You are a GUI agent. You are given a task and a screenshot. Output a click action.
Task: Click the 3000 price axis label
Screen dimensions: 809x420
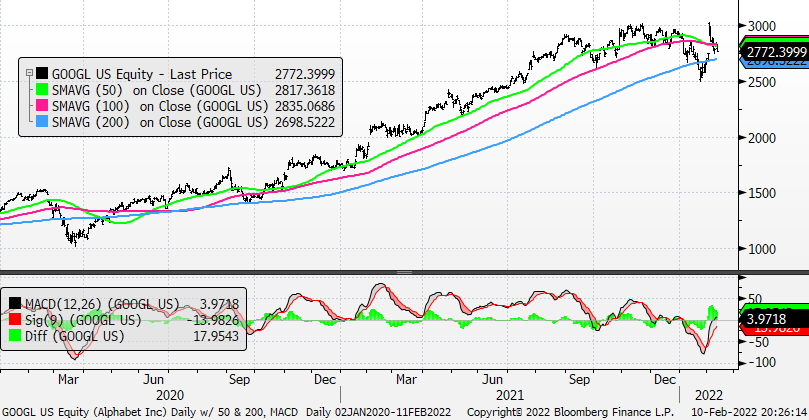tap(762, 26)
